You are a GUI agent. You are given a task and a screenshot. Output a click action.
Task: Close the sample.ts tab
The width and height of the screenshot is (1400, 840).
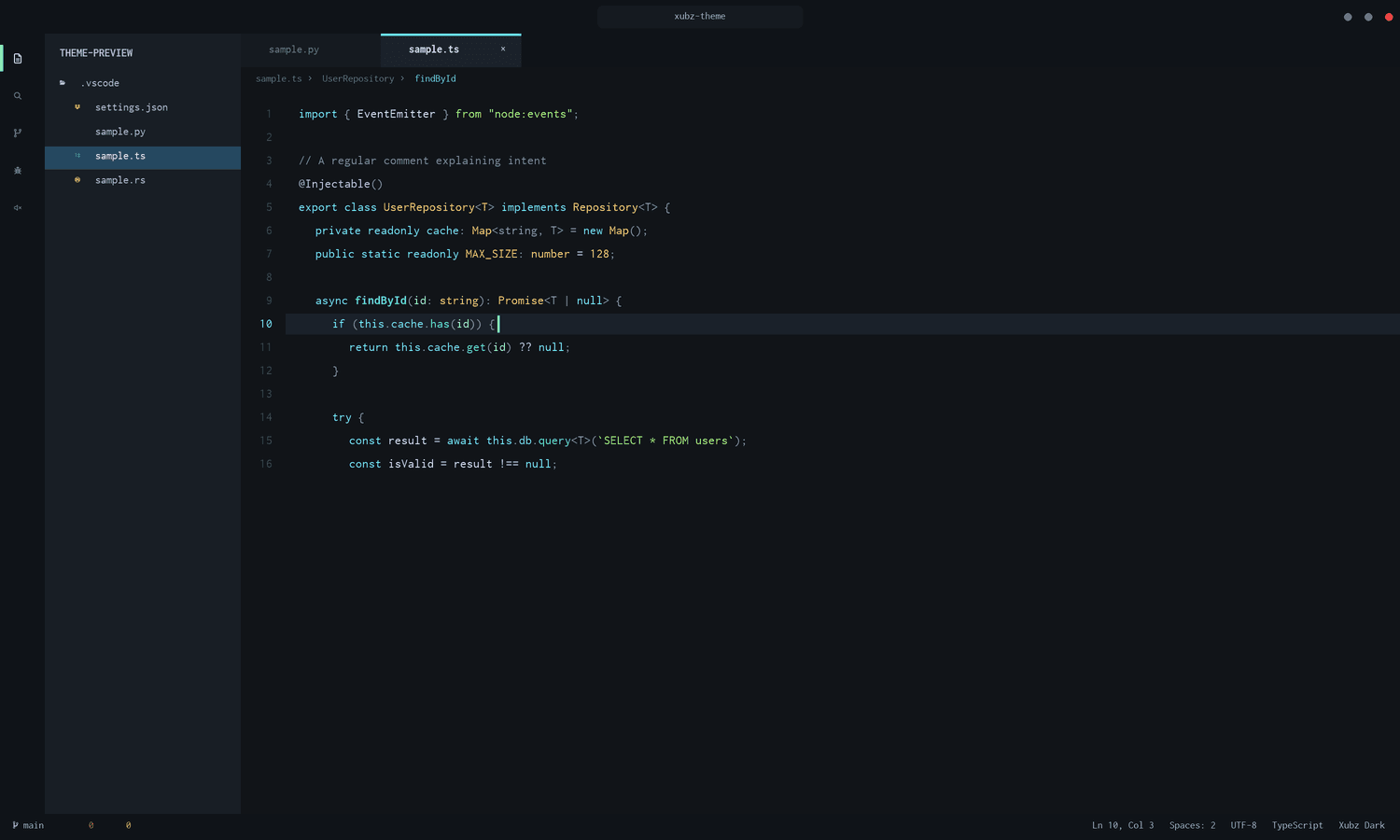503,49
